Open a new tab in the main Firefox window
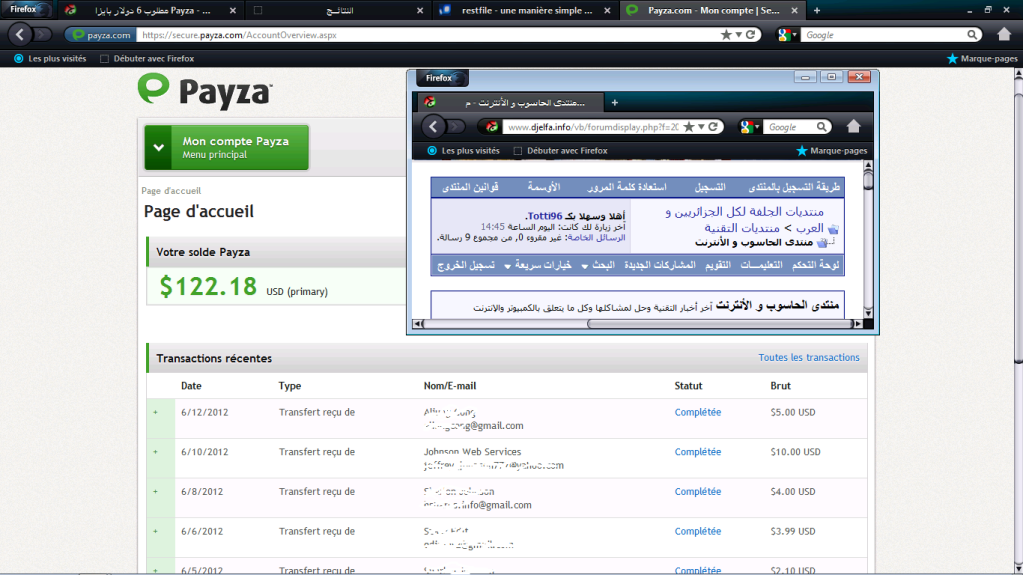 817,10
